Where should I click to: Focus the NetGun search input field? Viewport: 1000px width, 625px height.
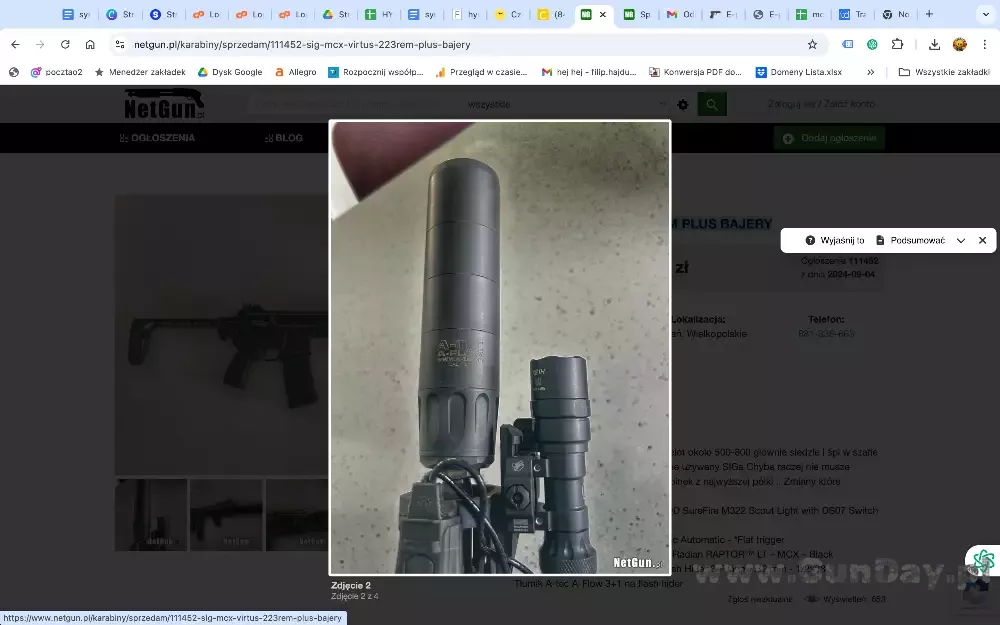[x=354, y=104]
